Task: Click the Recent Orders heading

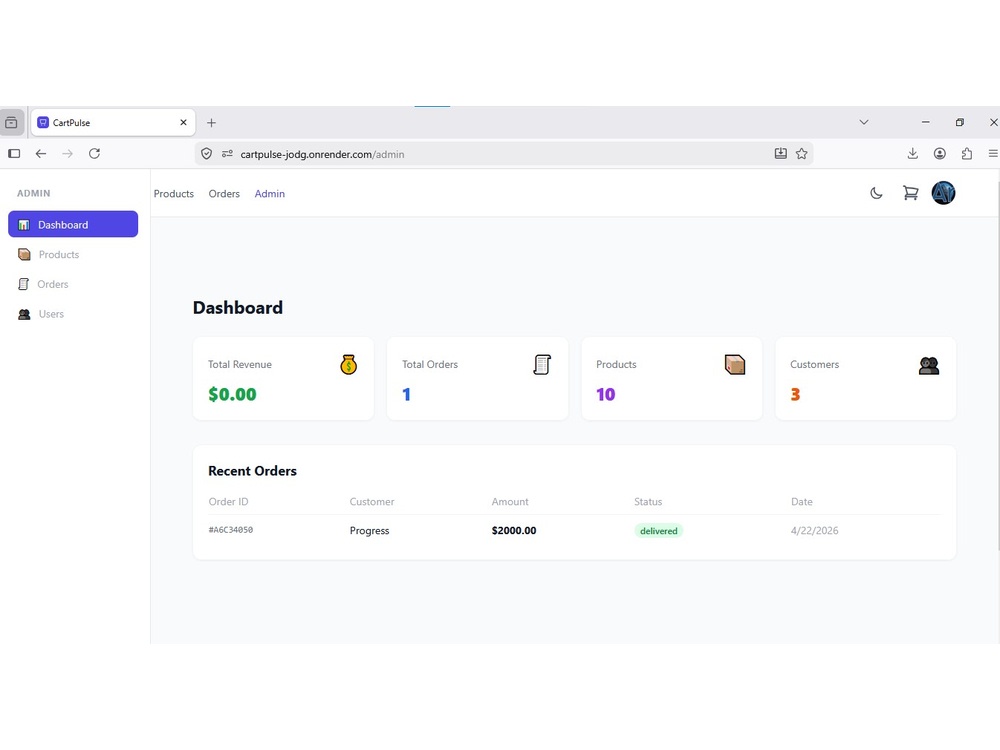Action: click(253, 471)
